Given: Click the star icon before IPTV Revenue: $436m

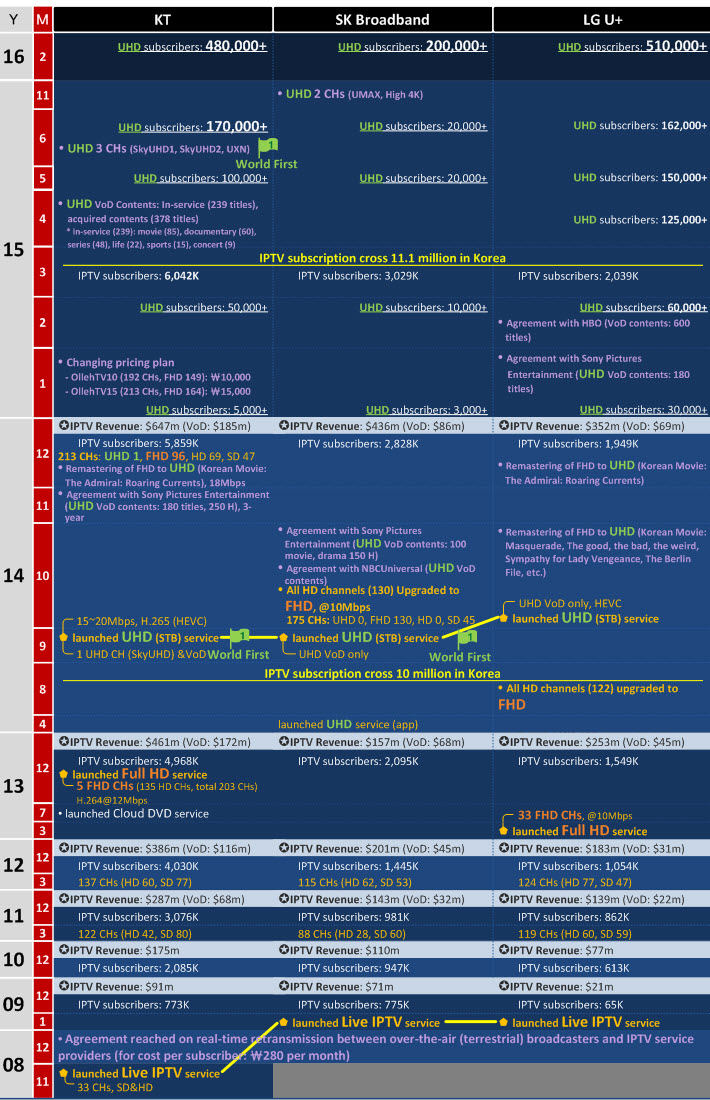Looking at the screenshot, I should [284, 426].
